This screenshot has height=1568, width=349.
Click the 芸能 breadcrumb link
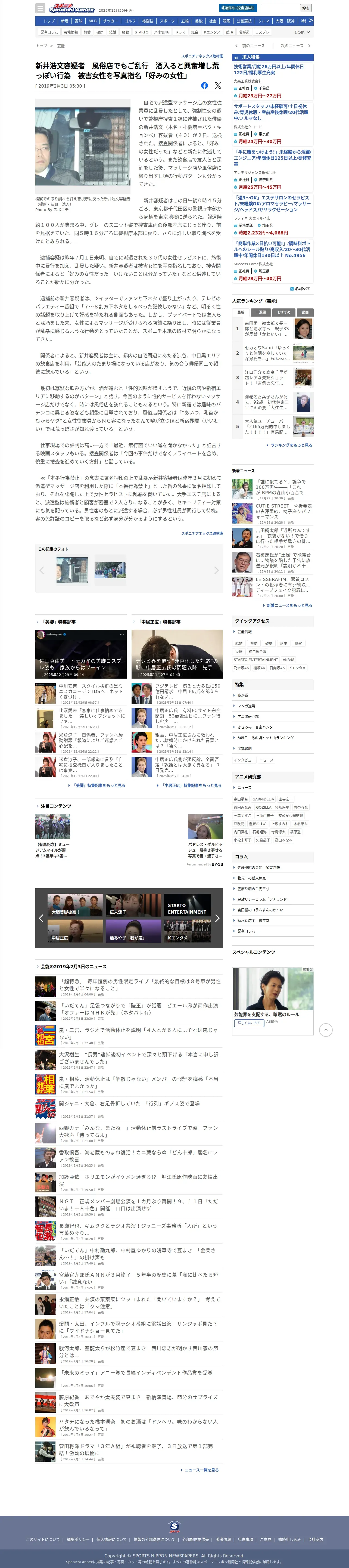[61, 46]
